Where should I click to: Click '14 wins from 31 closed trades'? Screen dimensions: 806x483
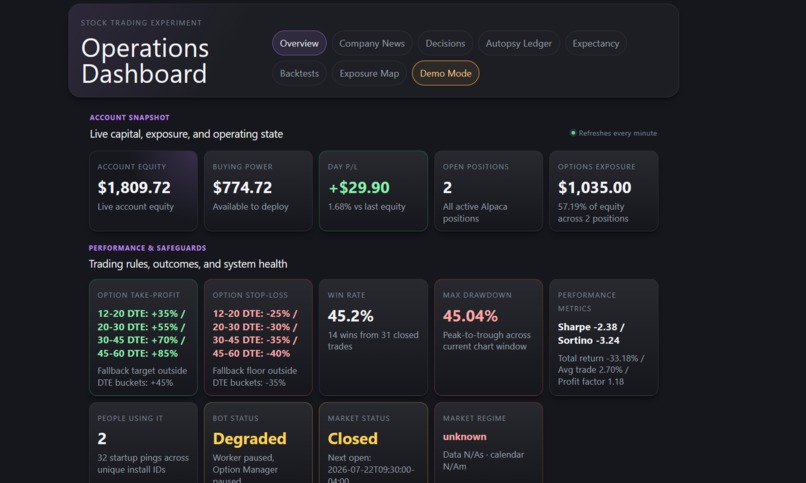tap(373, 341)
